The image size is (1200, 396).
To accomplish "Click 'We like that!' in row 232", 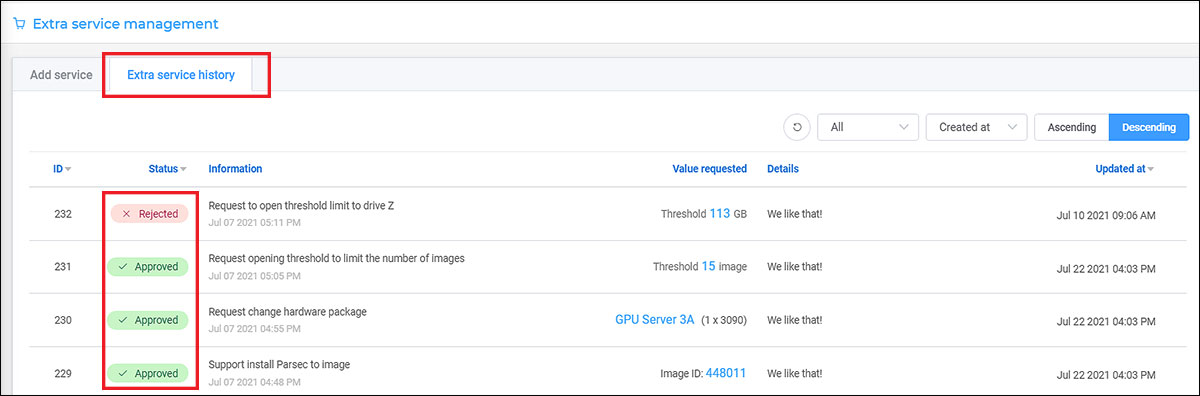I will [x=794, y=214].
